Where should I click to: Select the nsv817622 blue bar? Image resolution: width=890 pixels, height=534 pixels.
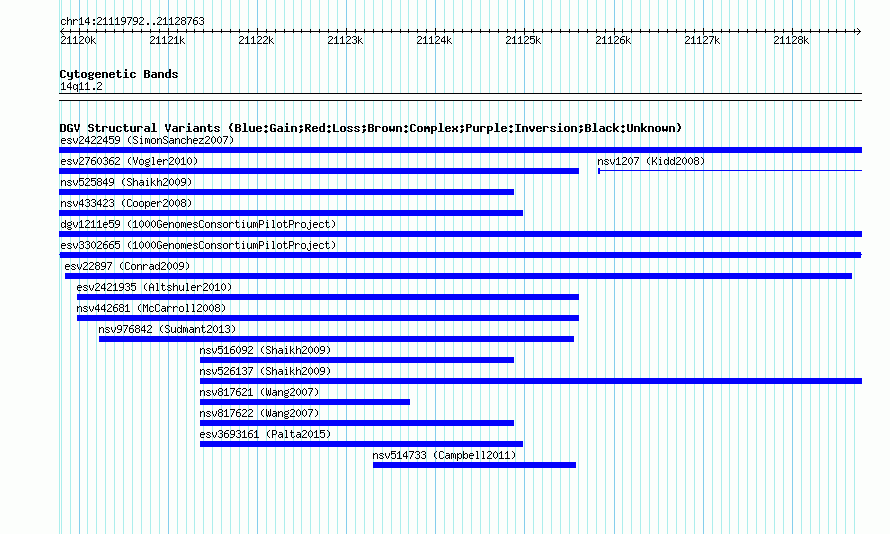pos(356,423)
